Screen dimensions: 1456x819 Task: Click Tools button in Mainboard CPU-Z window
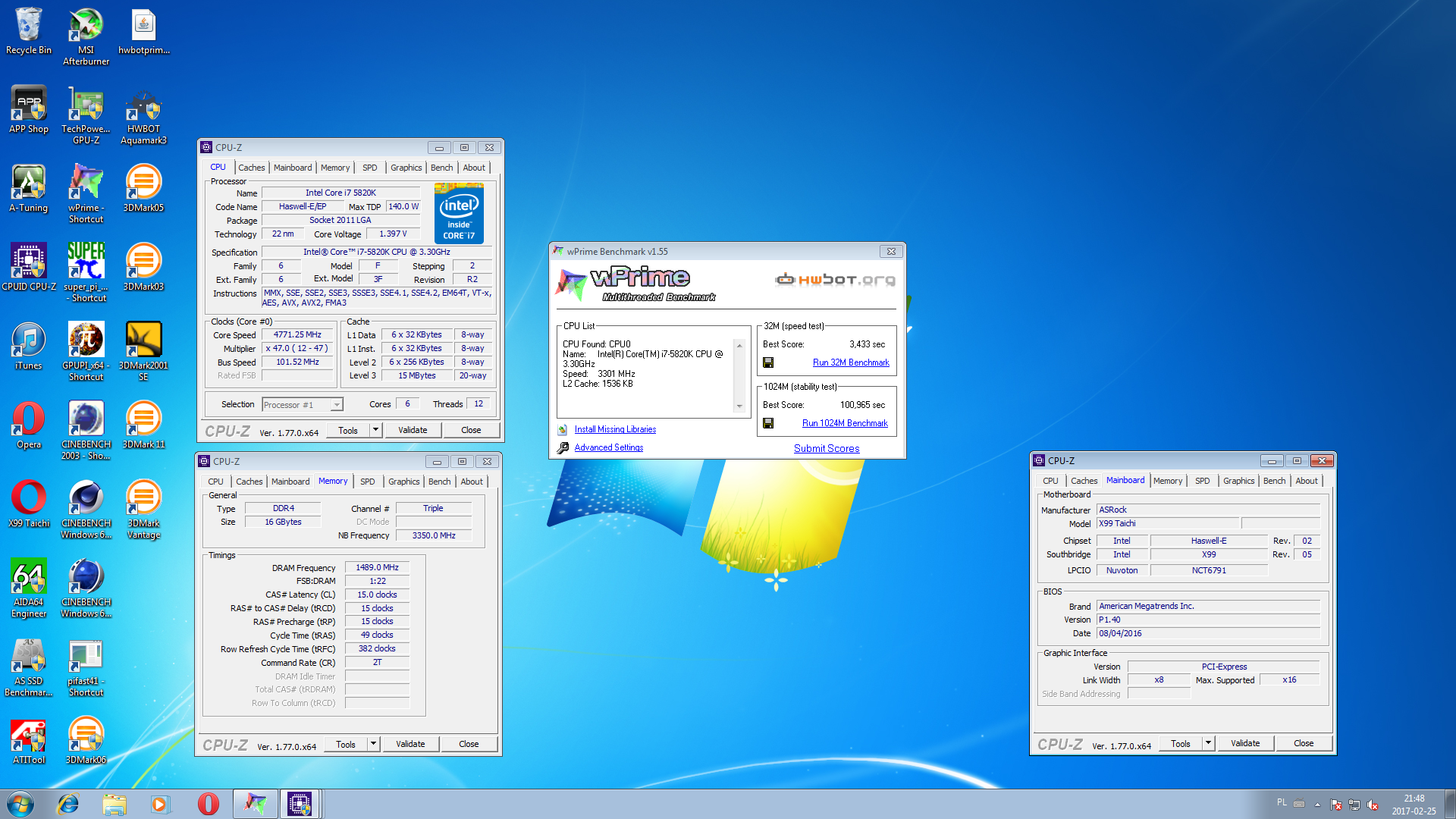tap(1181, 743)
